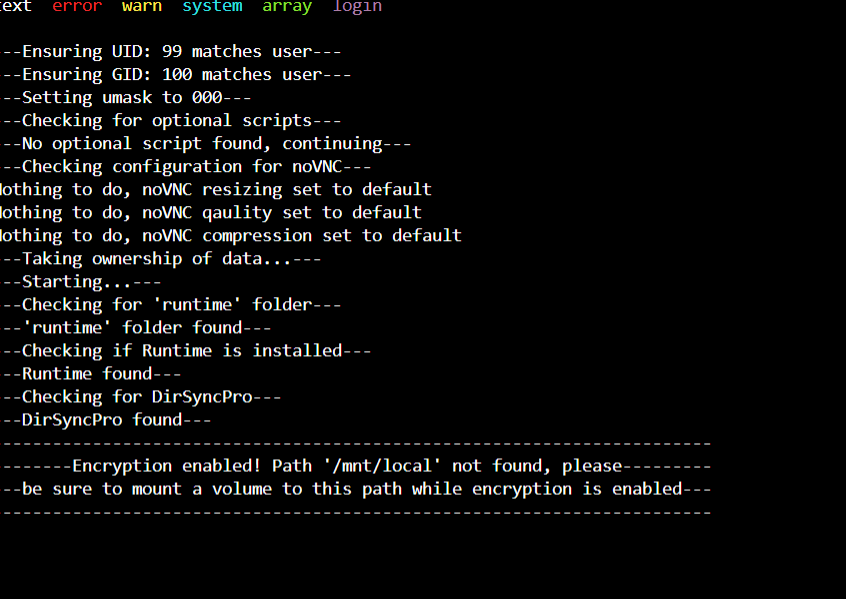Click the "Setting umask to 000" line
The height and width of the screenshot is (599, 846).
tap(126, 98)
